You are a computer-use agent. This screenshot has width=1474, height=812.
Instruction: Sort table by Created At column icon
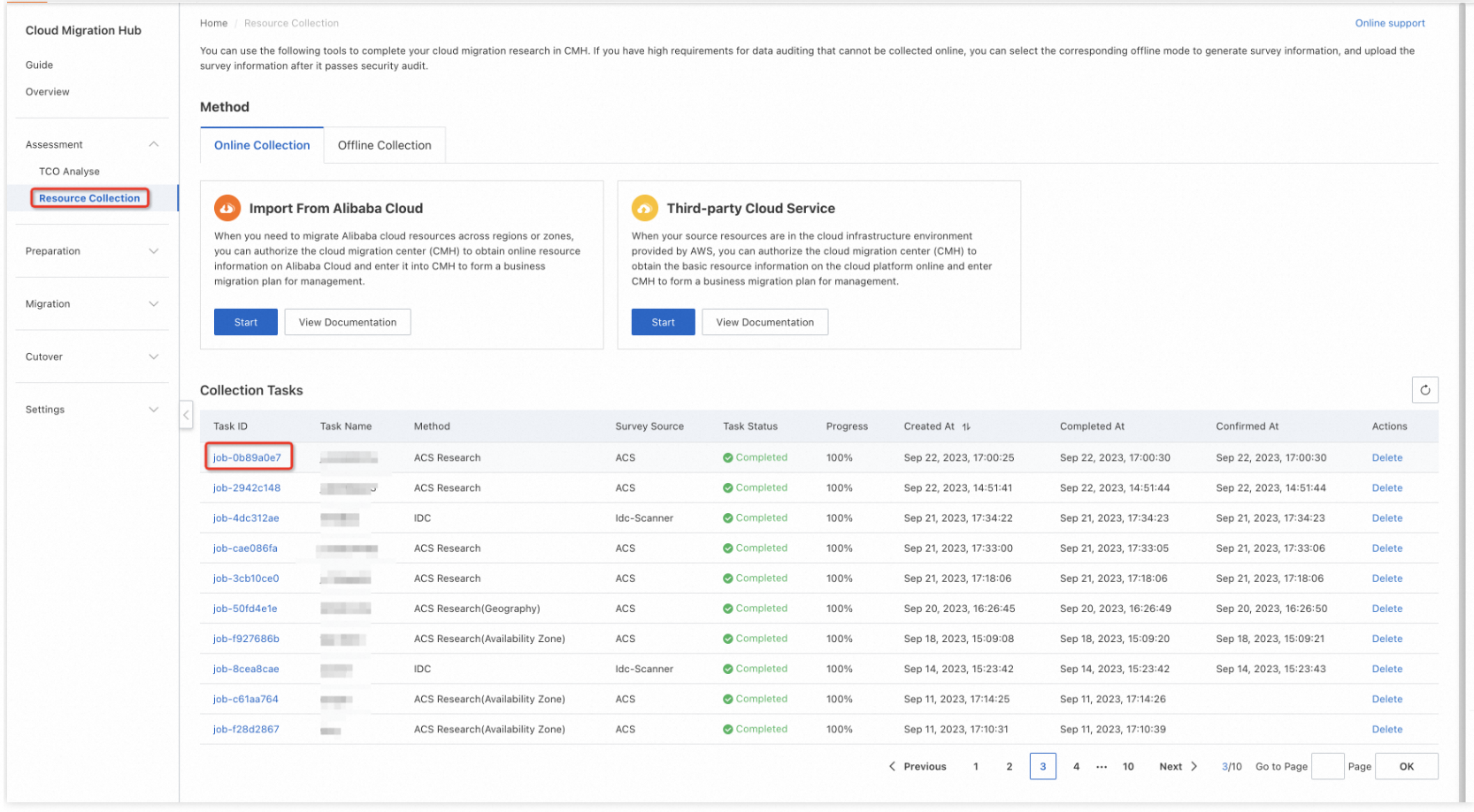coord(966,426)
